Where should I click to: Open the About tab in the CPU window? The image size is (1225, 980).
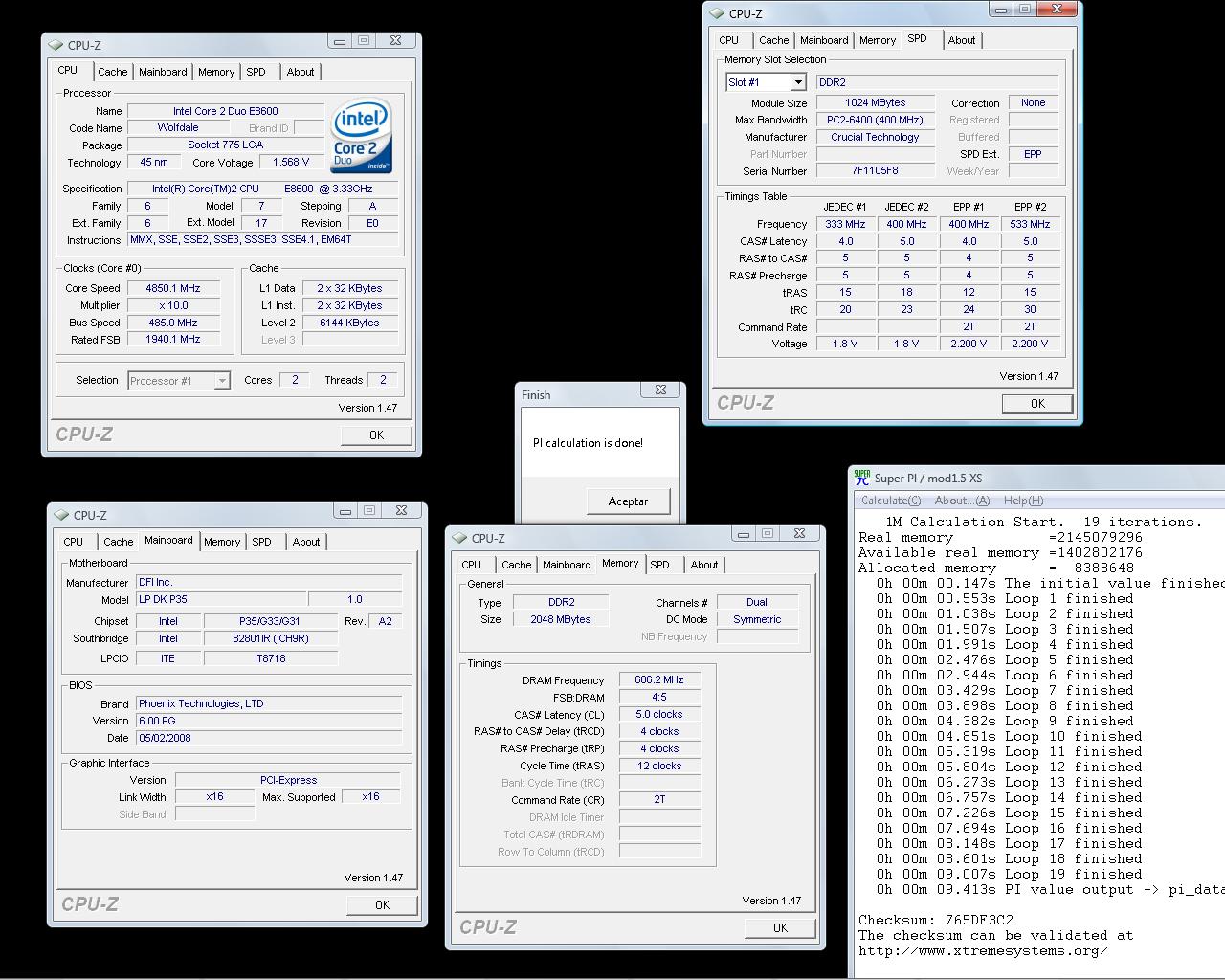[301, 72]
